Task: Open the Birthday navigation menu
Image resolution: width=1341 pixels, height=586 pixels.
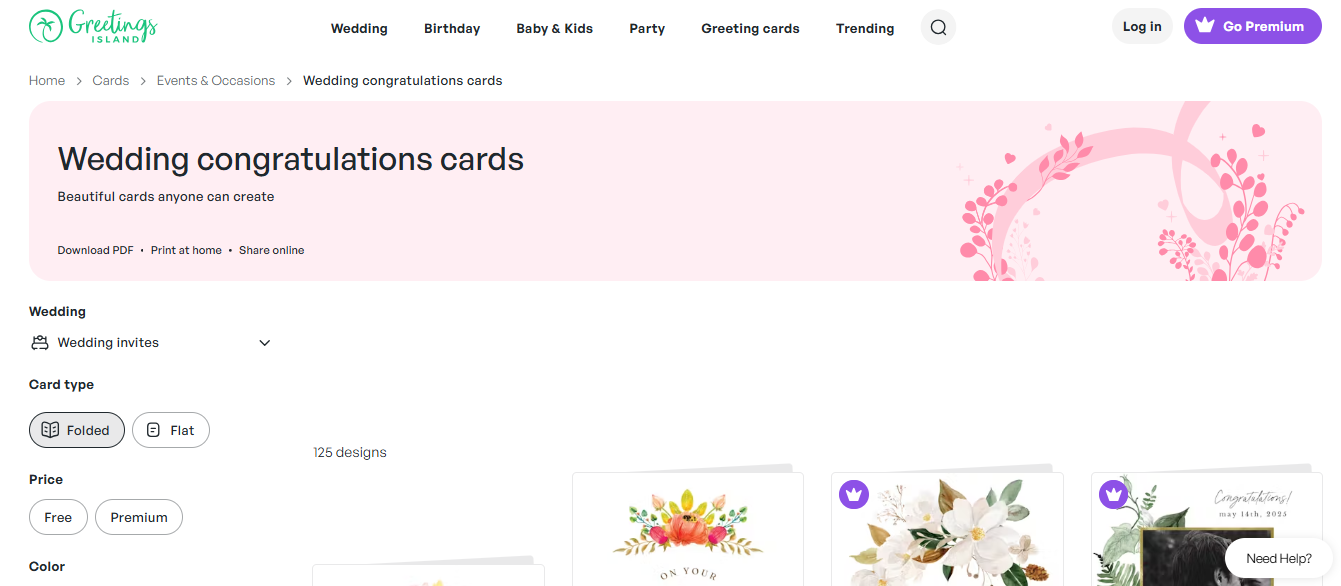Action: click(452, 29)
